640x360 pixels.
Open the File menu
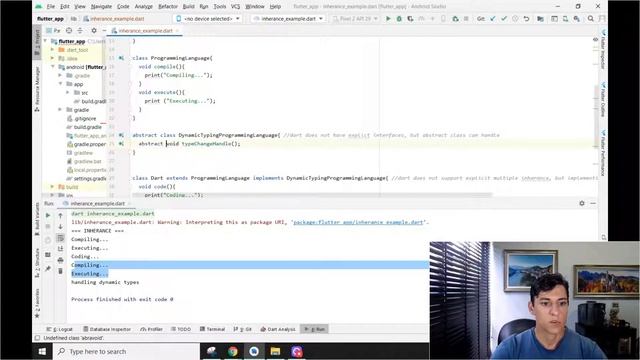tap(51, 7)
